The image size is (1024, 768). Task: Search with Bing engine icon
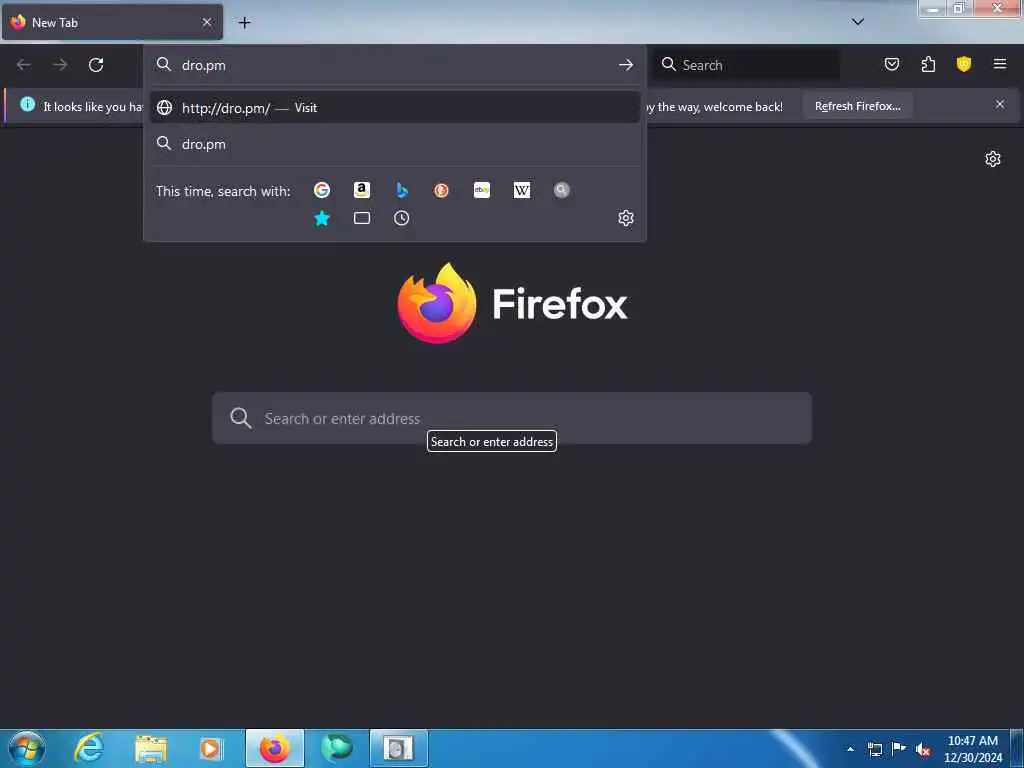402,190
